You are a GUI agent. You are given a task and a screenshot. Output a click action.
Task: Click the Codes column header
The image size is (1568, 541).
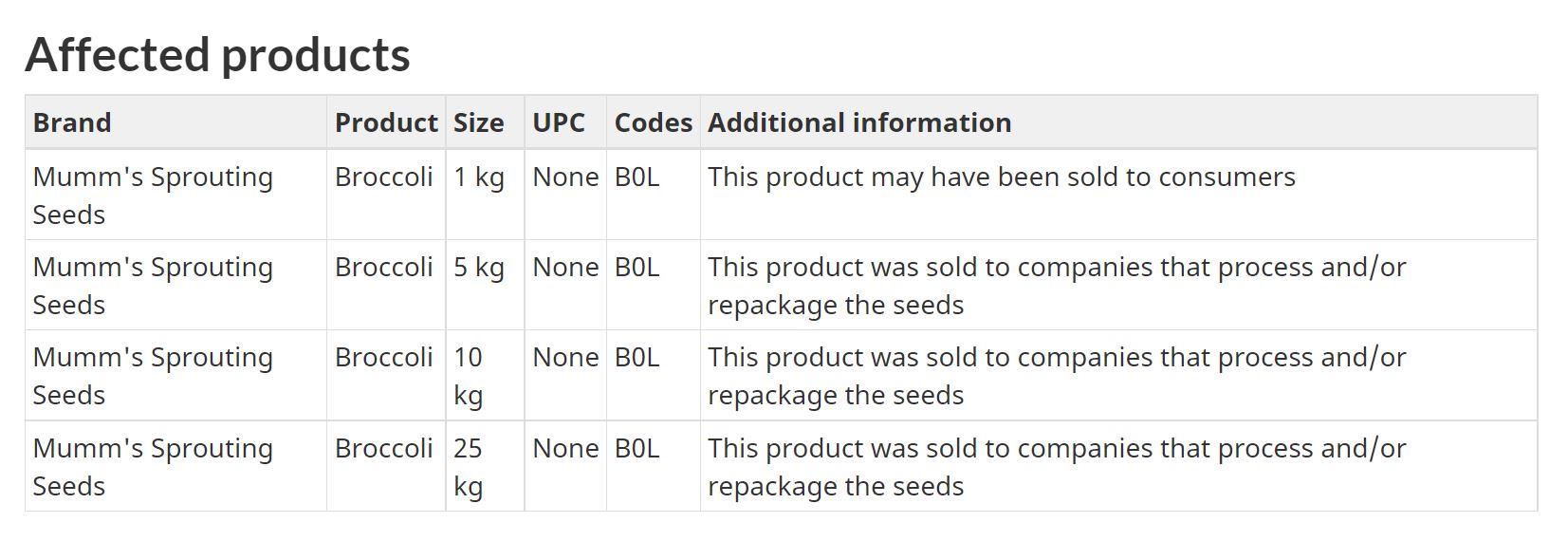click(654, 122)
